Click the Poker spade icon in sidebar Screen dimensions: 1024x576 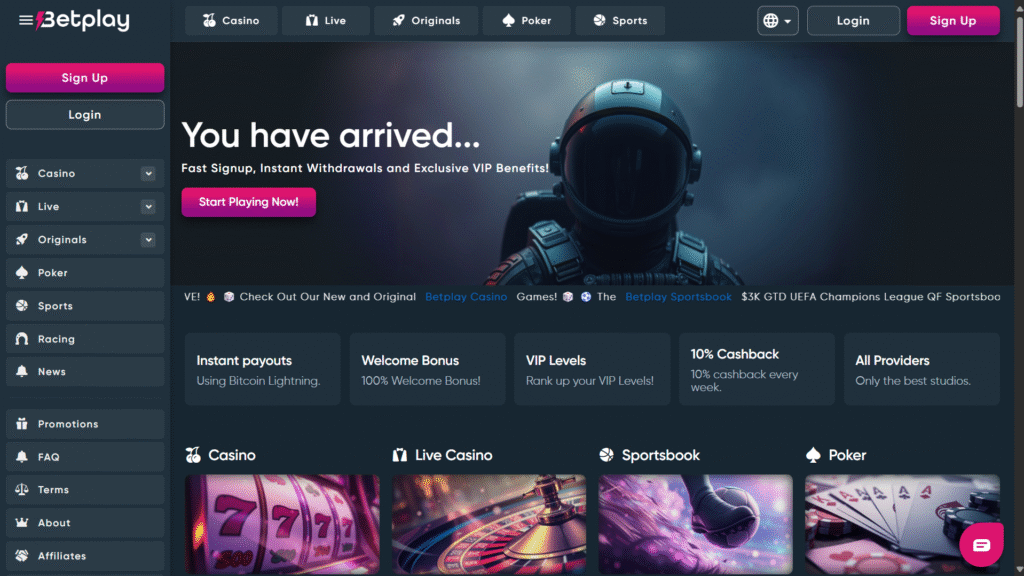click(22, 272)
